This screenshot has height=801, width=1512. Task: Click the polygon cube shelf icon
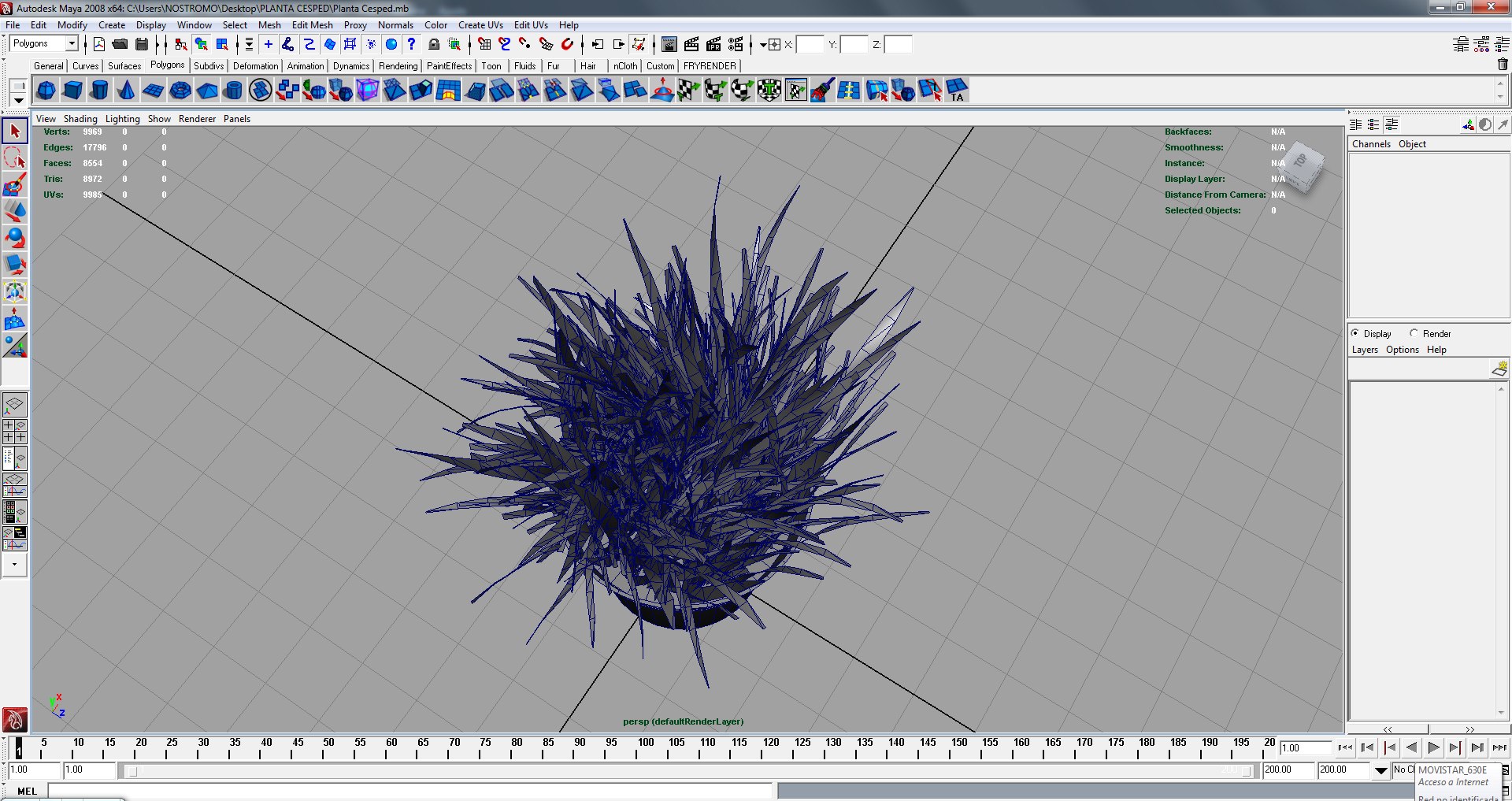[72, 91]
